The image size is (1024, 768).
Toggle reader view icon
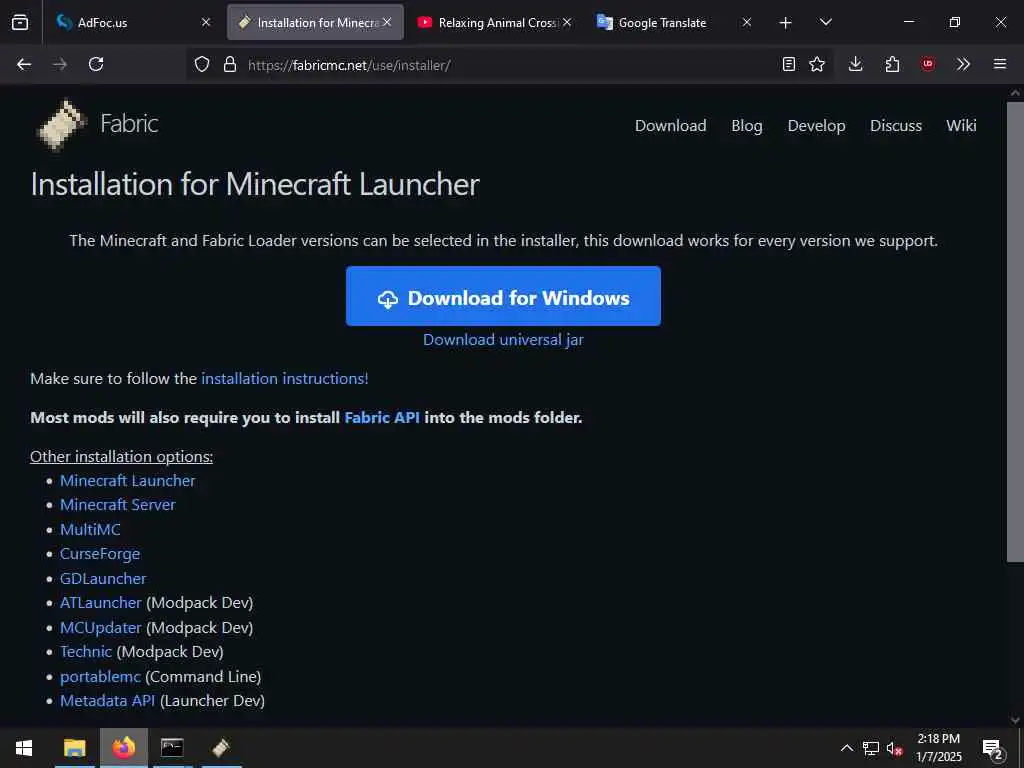(789, 64)
